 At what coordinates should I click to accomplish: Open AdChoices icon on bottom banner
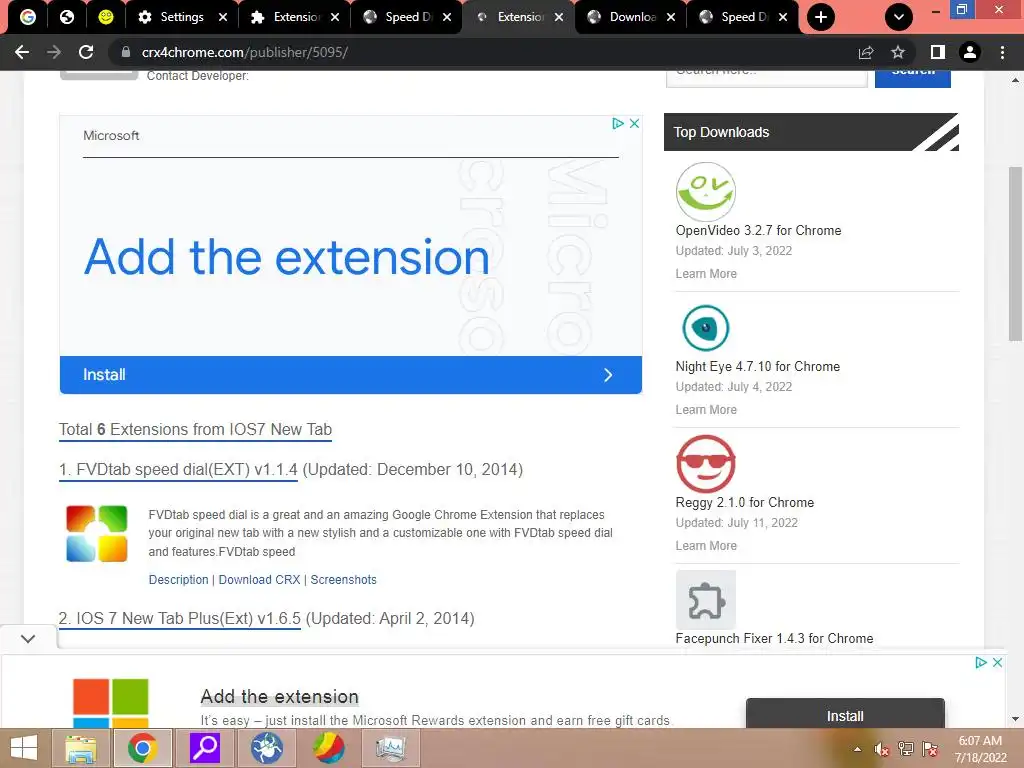click(x=981, y=662)
